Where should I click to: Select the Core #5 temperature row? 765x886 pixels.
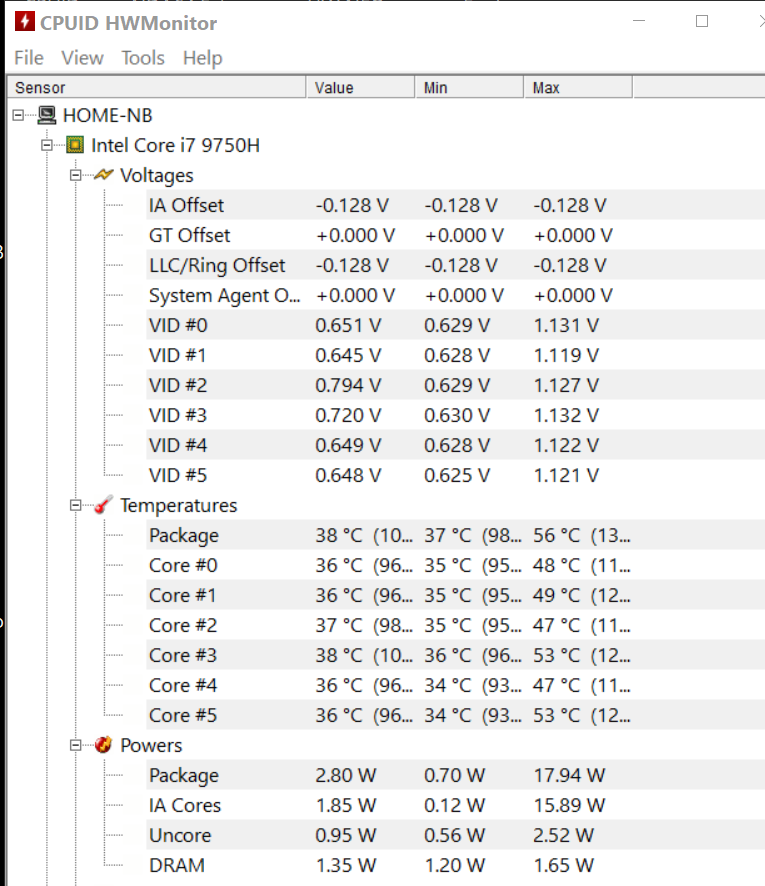click(x=455, y=715)
